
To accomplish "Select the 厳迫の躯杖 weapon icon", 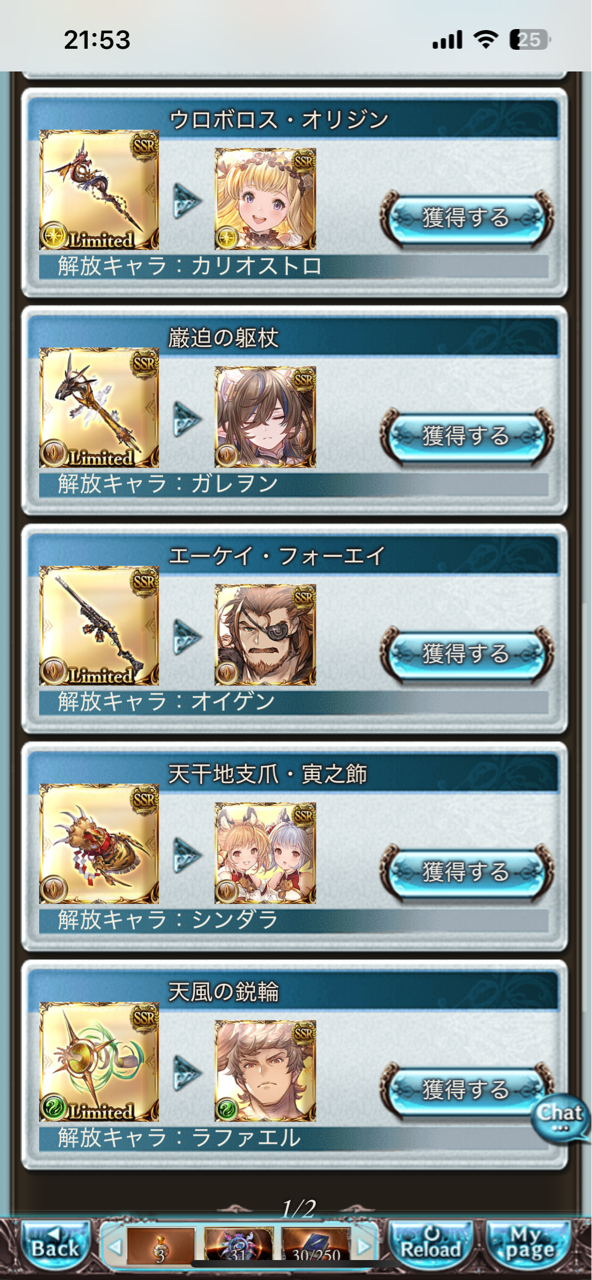I will (99, 409).
